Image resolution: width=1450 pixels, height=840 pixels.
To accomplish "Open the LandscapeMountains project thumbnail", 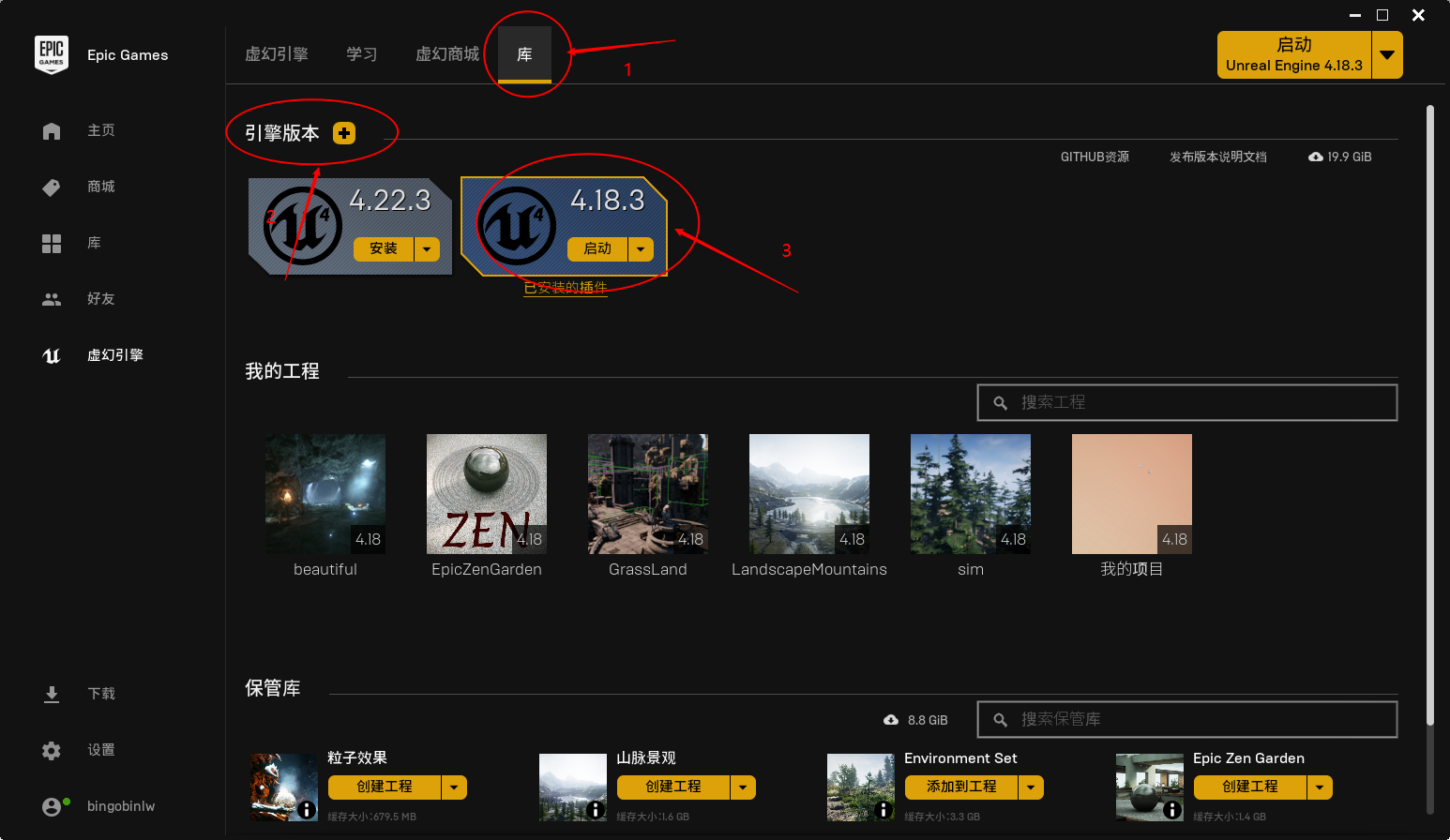I will (809, 494).
